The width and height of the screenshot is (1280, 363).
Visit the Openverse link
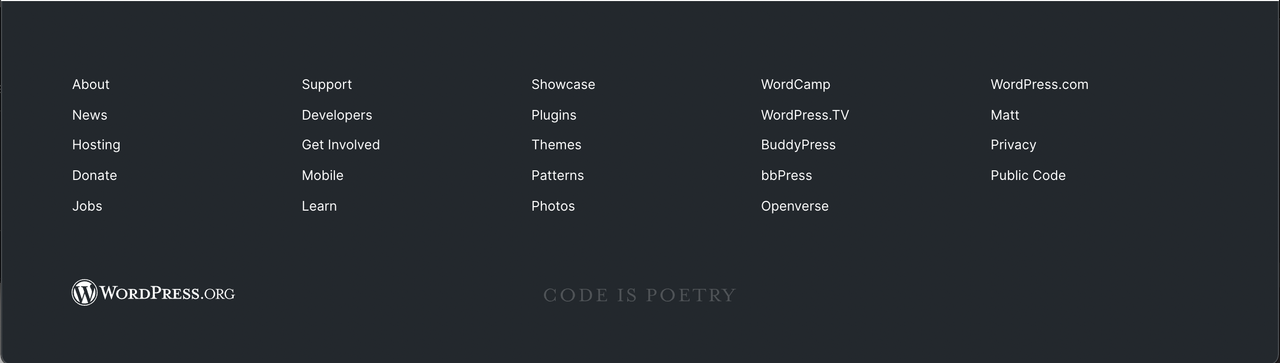[795, 206]
